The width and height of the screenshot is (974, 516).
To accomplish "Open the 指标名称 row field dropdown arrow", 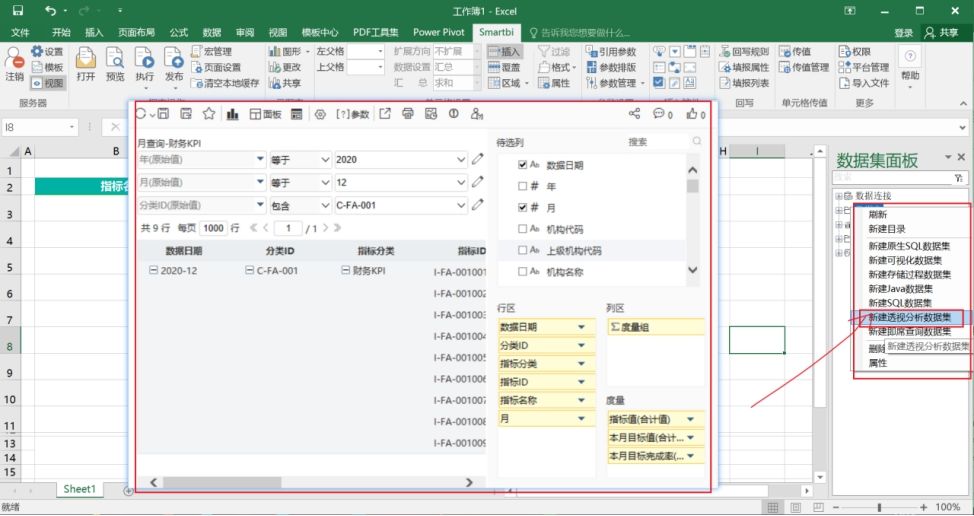I will (581, 401).
